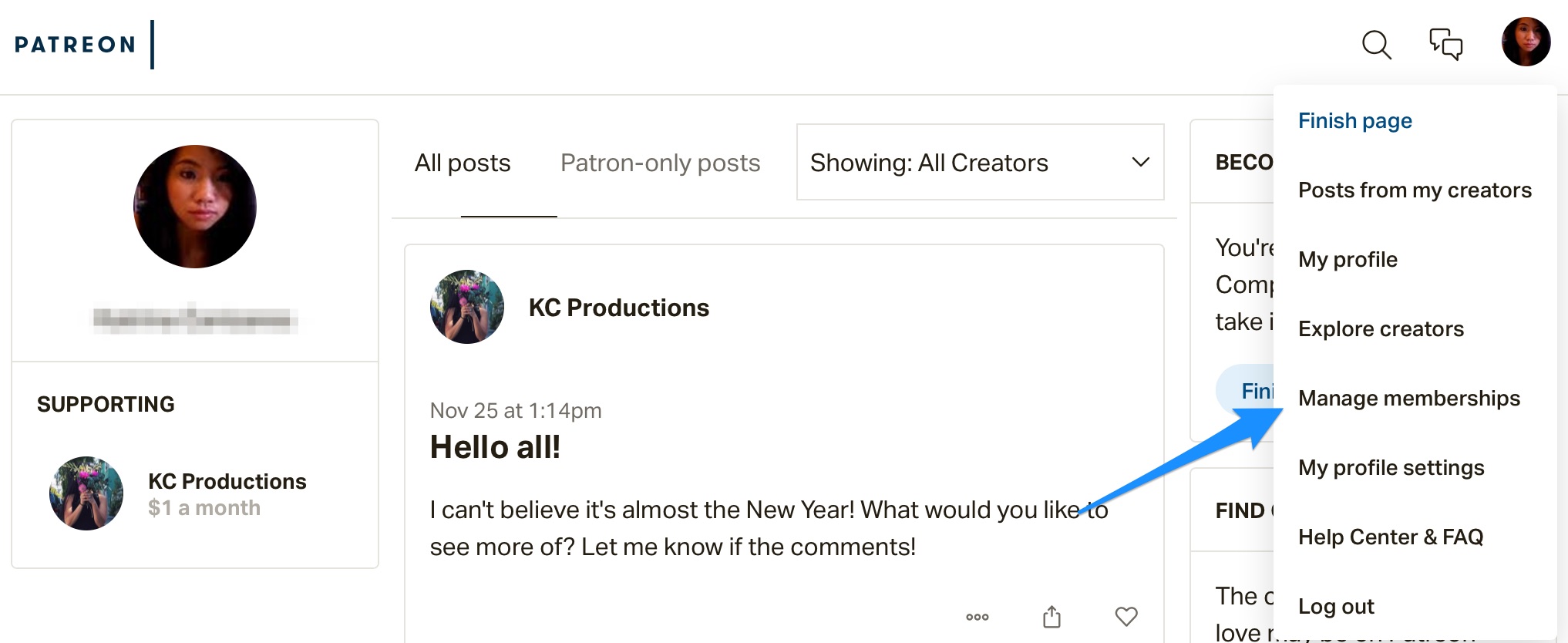Click KC Productions post author avatar
The width and height of the screenshot is (1568, 643).
coord(466,307)
